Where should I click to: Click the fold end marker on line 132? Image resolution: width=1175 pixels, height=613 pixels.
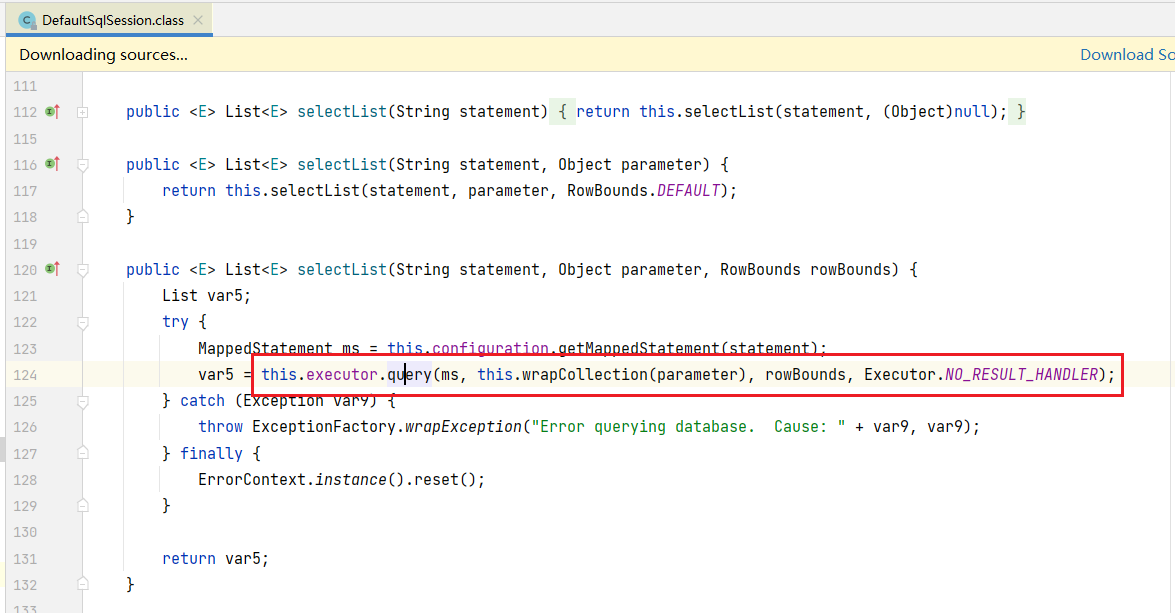[83, 584]
